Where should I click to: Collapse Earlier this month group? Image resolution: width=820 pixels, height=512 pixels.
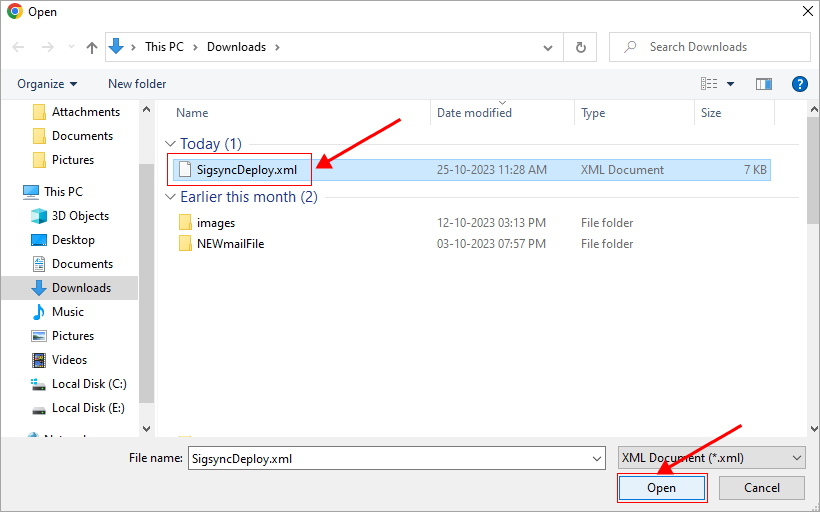(x=171, y=197)
